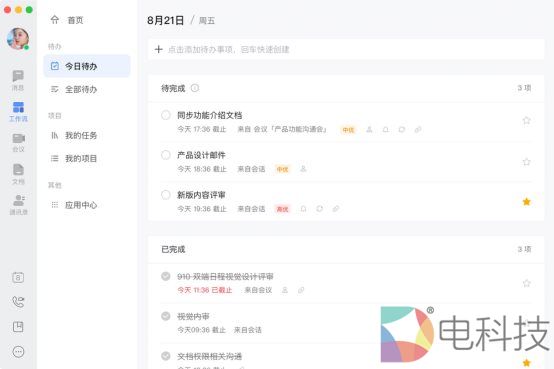This screenshot has height=369, width=554.
Task: Open task title 产品设计邮件
Action: (x=201, y=155)
